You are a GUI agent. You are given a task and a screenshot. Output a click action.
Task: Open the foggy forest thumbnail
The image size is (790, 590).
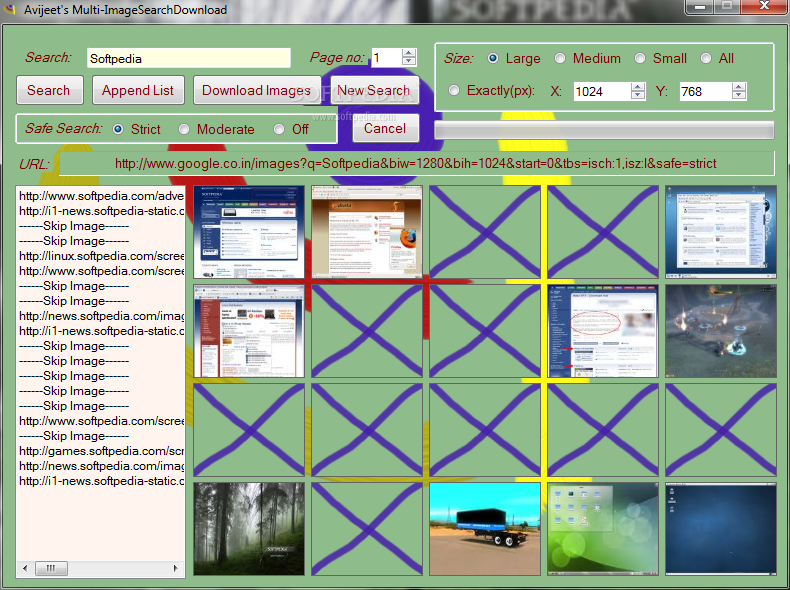(249, 529)
